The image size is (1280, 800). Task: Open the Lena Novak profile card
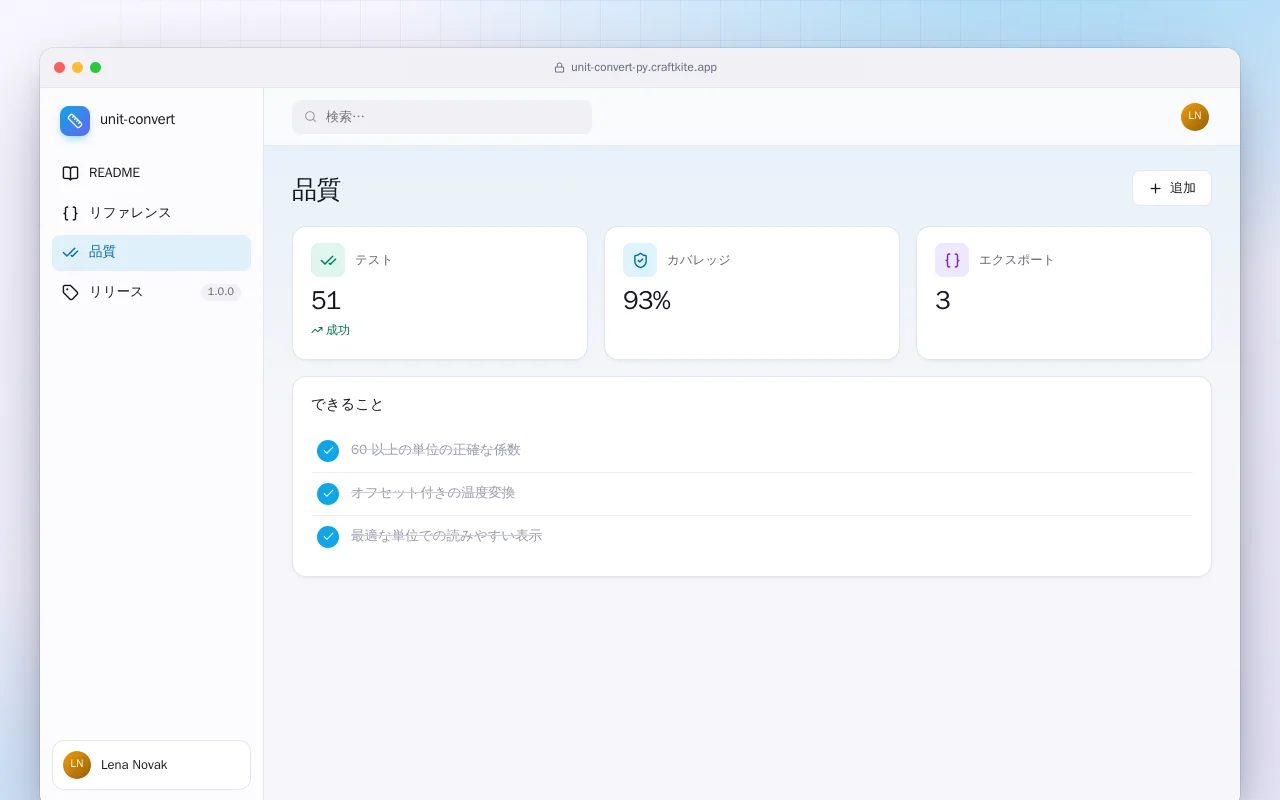click(x=151, y=765)
